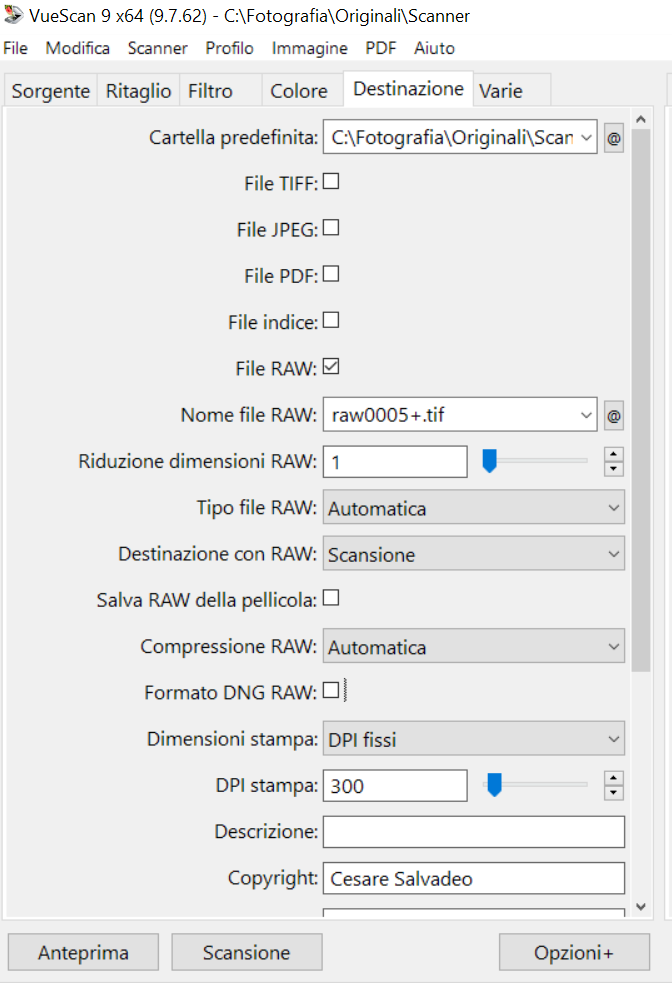Viewport: 672px width, 983px height.
Task: Toggle the Formato DNG RAW checkbox
Action: (x=330, y=690)
